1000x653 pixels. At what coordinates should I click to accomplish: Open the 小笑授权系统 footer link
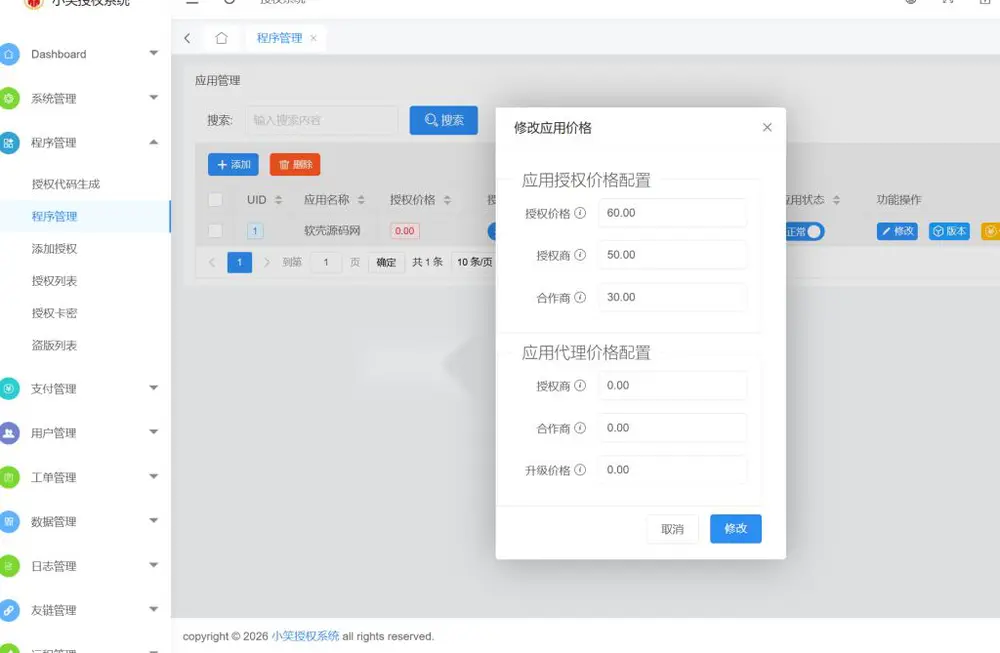pyautogui.click(x=305, y=636)
